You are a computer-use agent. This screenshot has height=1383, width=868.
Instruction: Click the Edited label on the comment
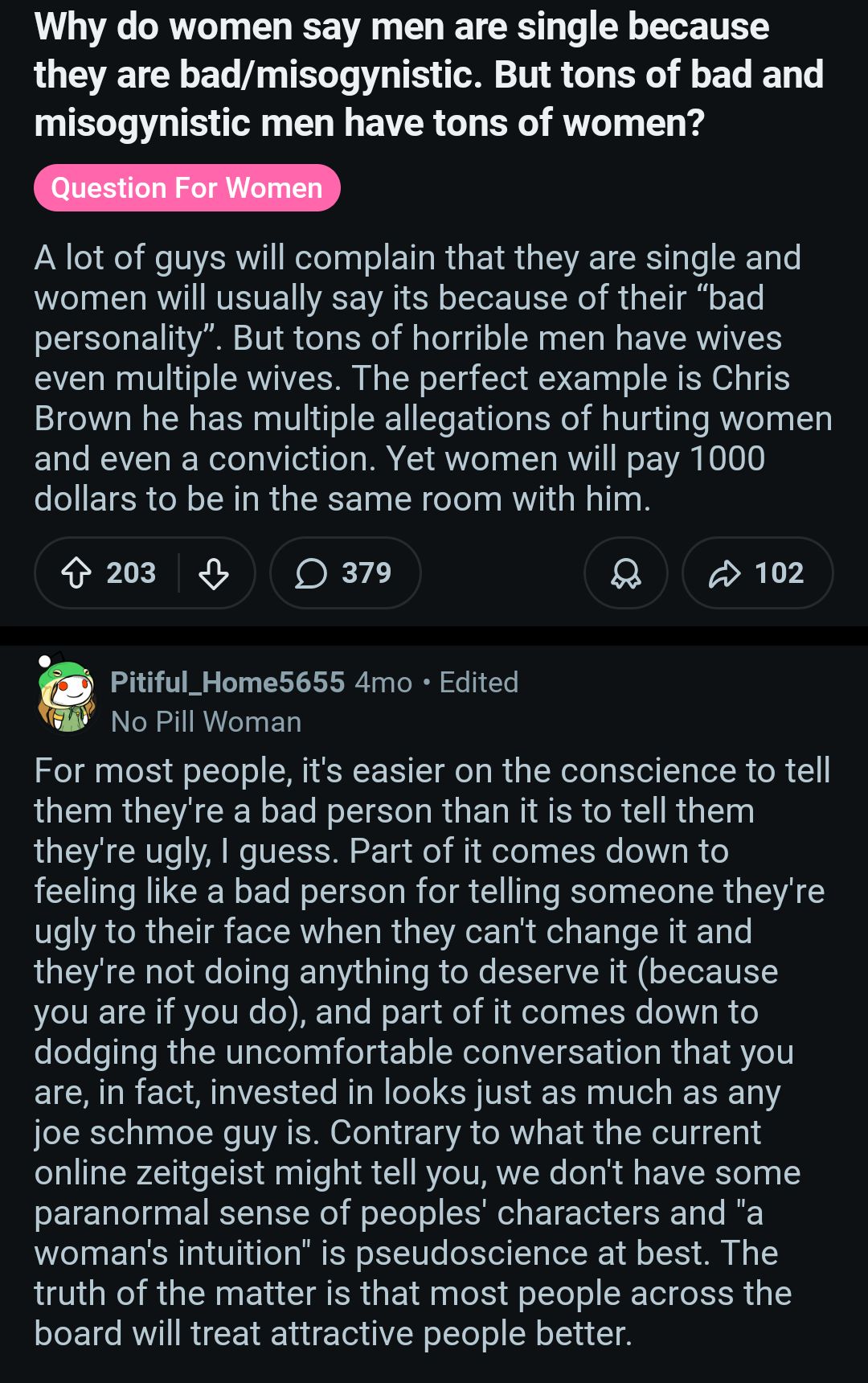tap(478, 683)
